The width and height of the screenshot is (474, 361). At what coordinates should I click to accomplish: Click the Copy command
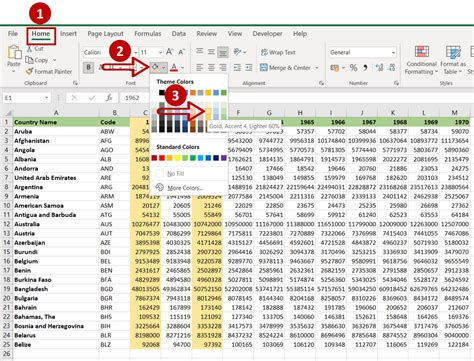point(37,60)
